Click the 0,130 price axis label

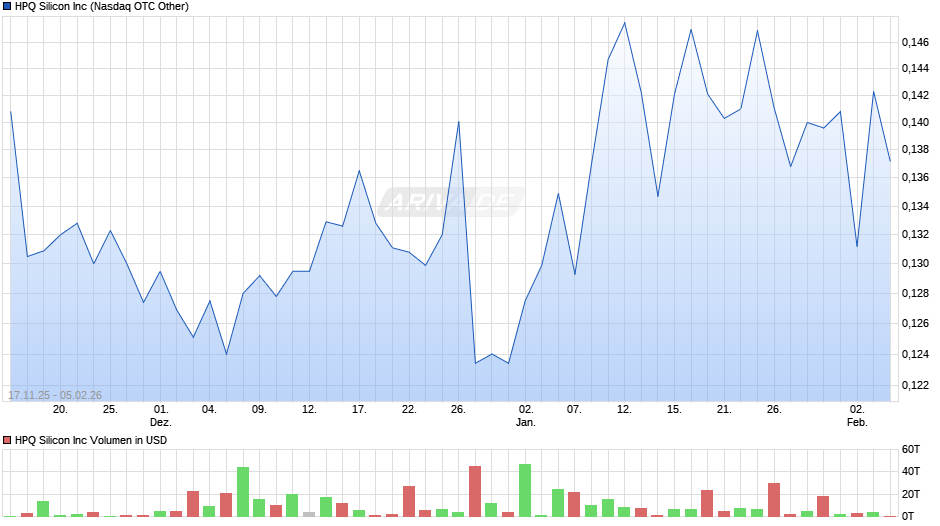tap(915, 263)
